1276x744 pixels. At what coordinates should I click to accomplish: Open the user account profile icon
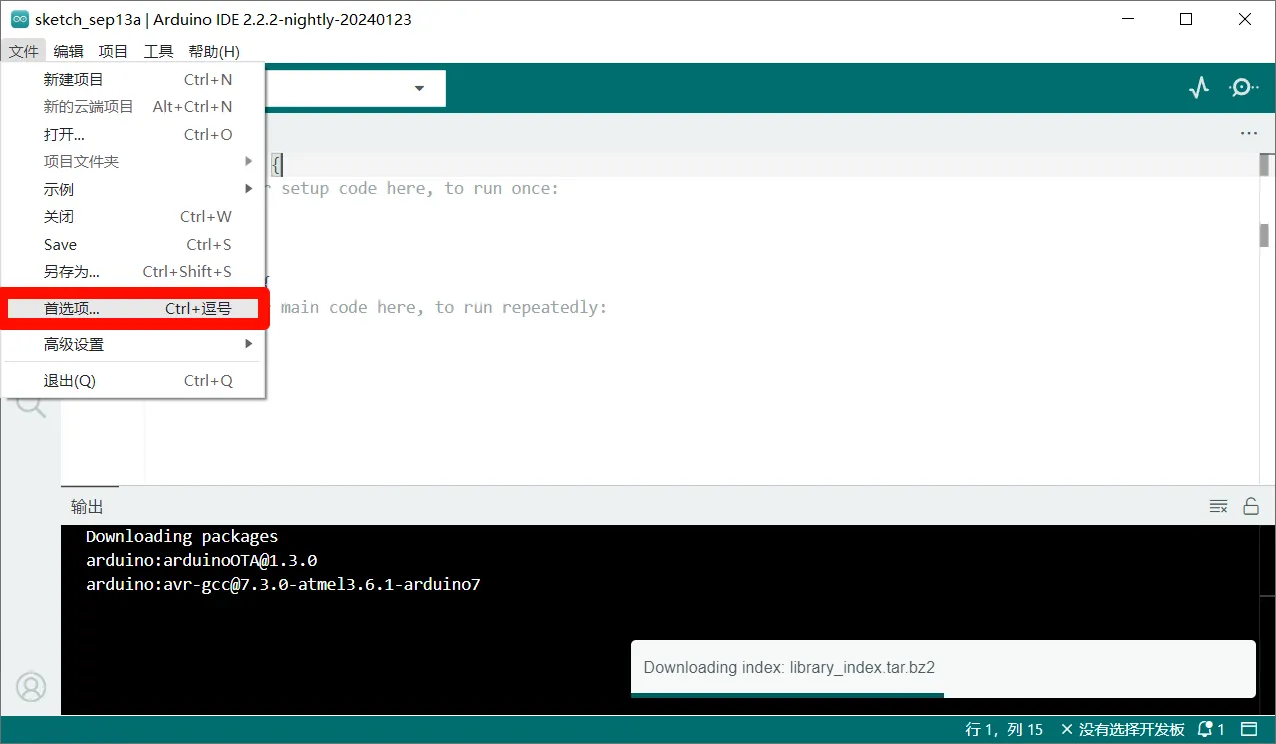(31, 687)
